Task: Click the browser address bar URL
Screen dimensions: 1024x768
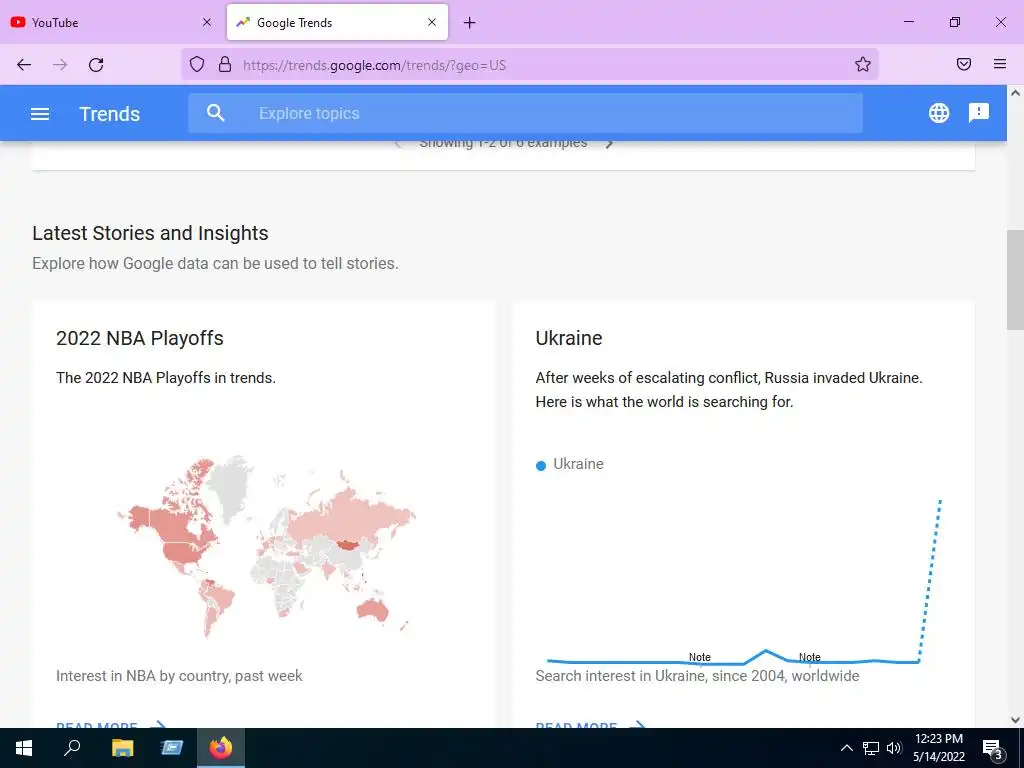Action: pos(374,65)
